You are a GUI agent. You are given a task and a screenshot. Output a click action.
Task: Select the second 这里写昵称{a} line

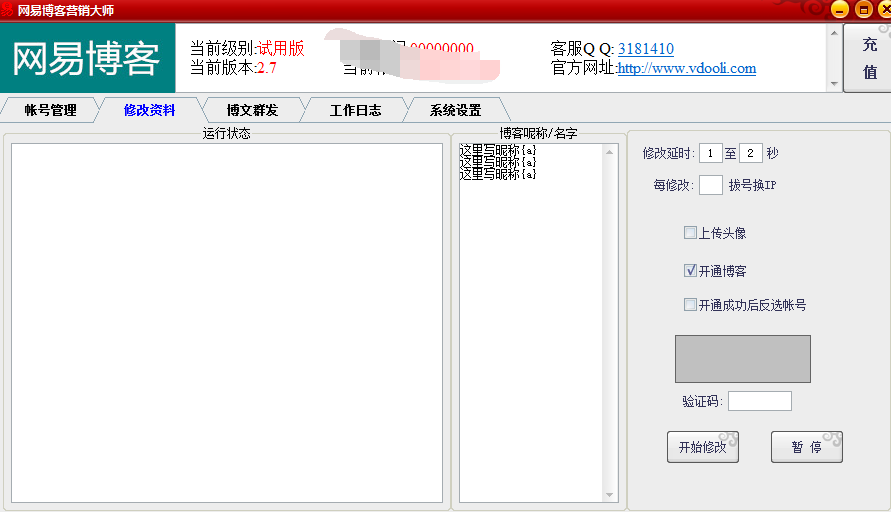point(498,163)
